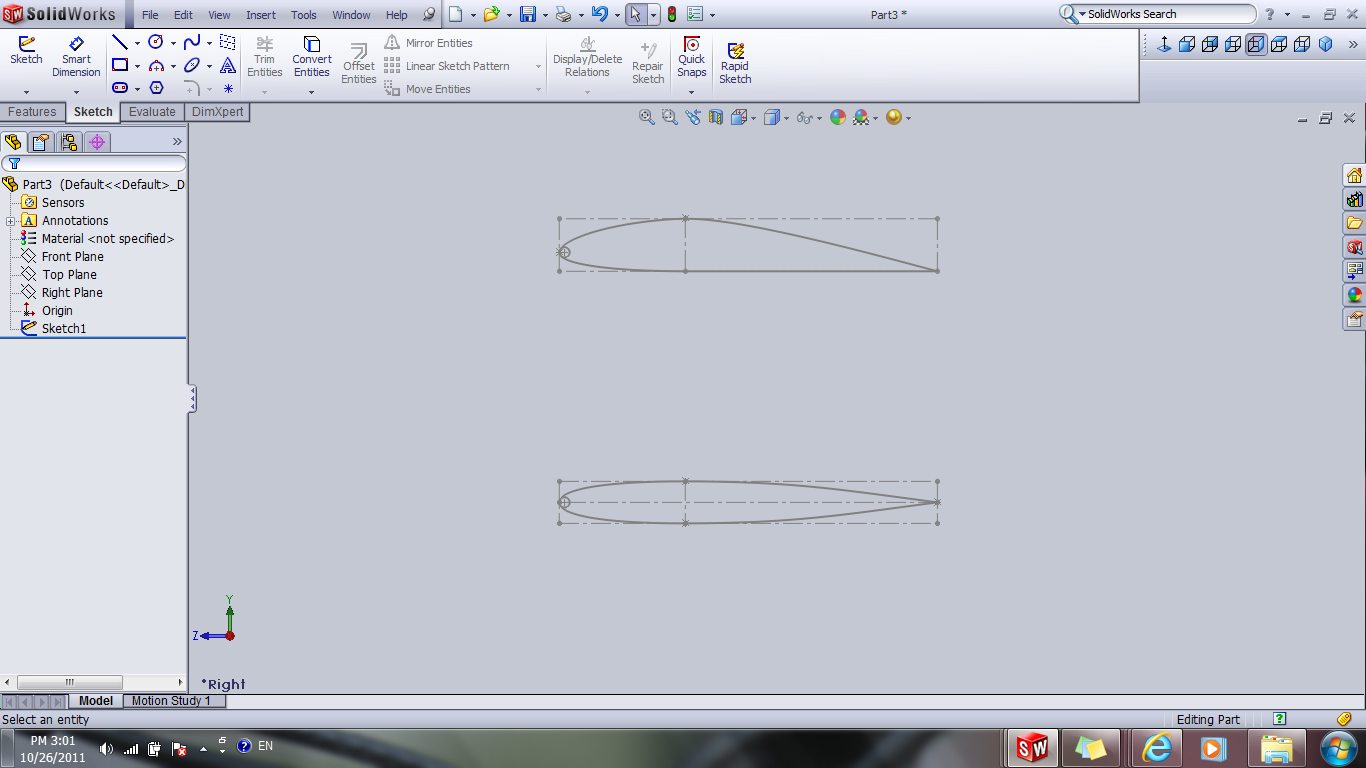Open the Convert Entities dropdown arrow
1366x768 pixels.
311,92
